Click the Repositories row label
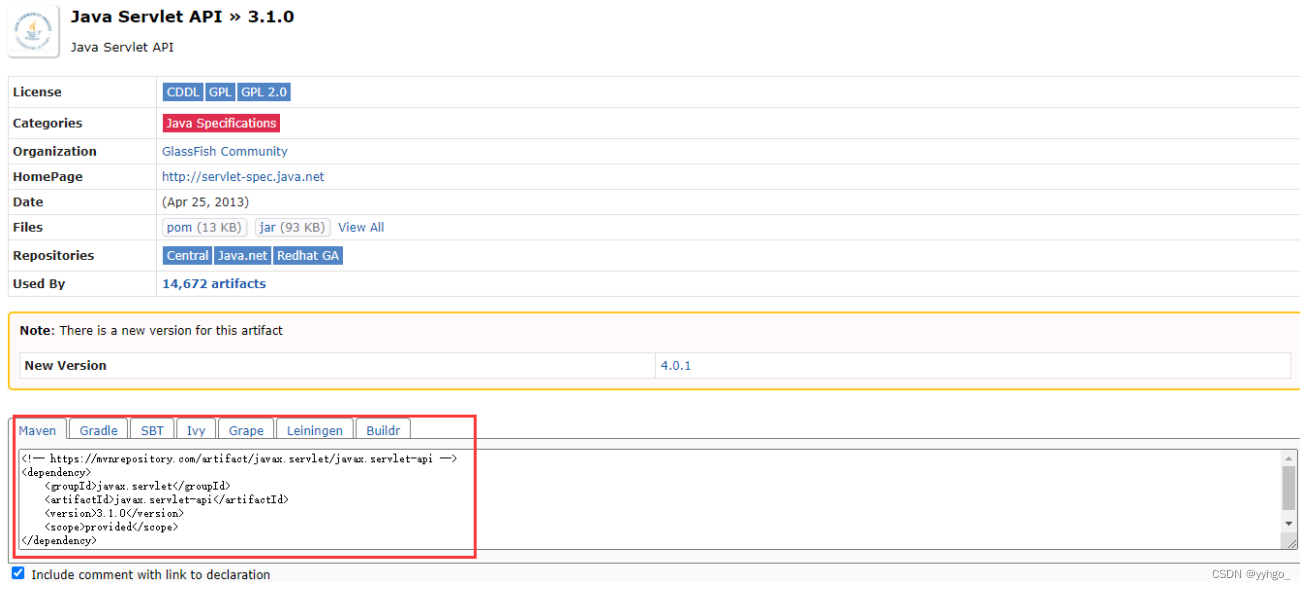The height and width of the screenshot is (590, 1305). (x=53, y=255)
